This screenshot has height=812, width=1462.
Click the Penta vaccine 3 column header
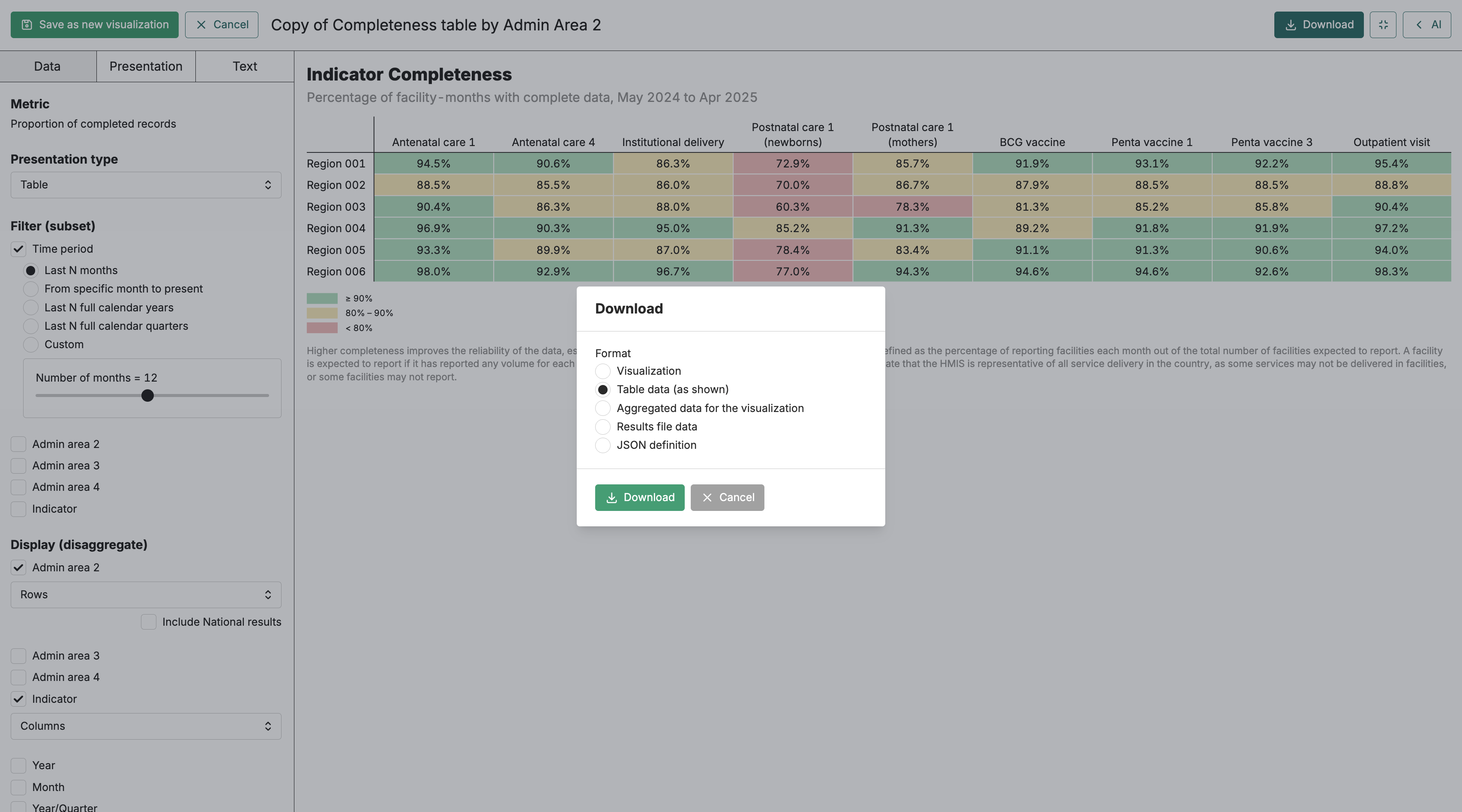click(1271, 143)
